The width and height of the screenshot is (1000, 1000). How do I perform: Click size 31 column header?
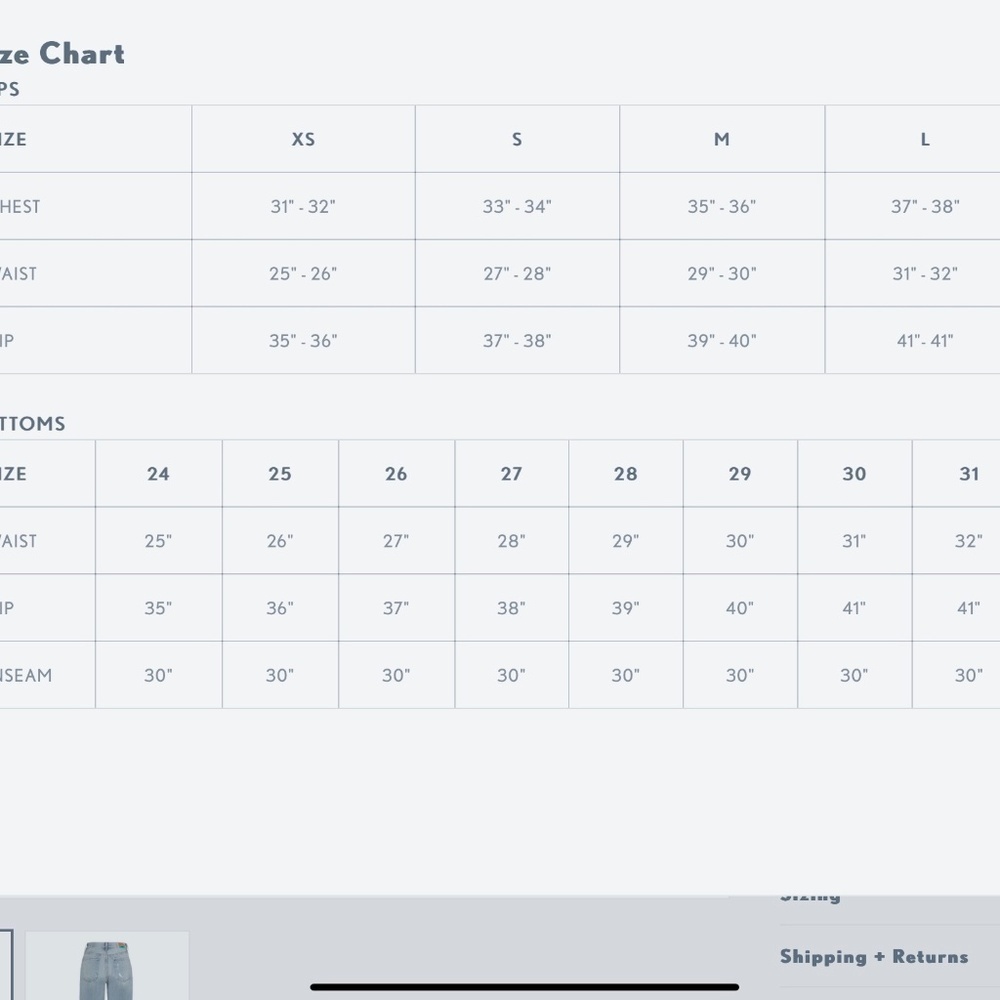(969, 474)
